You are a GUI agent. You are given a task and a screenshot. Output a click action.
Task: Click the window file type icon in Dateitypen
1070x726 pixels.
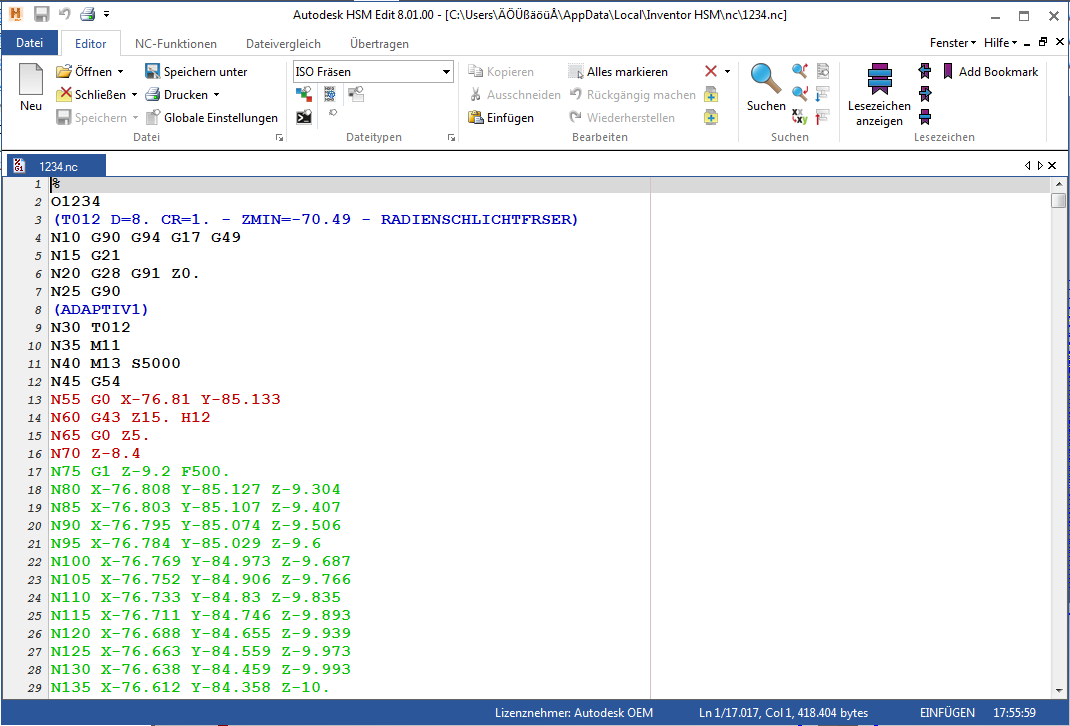[356, 93]
